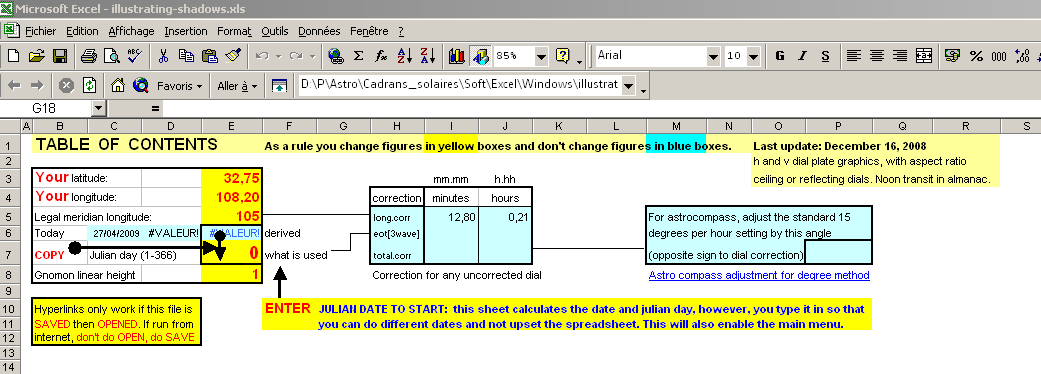Viewport: 1041px width, 374px height.
Task: Expand the file path address dropdown
Action: (628, 86)
